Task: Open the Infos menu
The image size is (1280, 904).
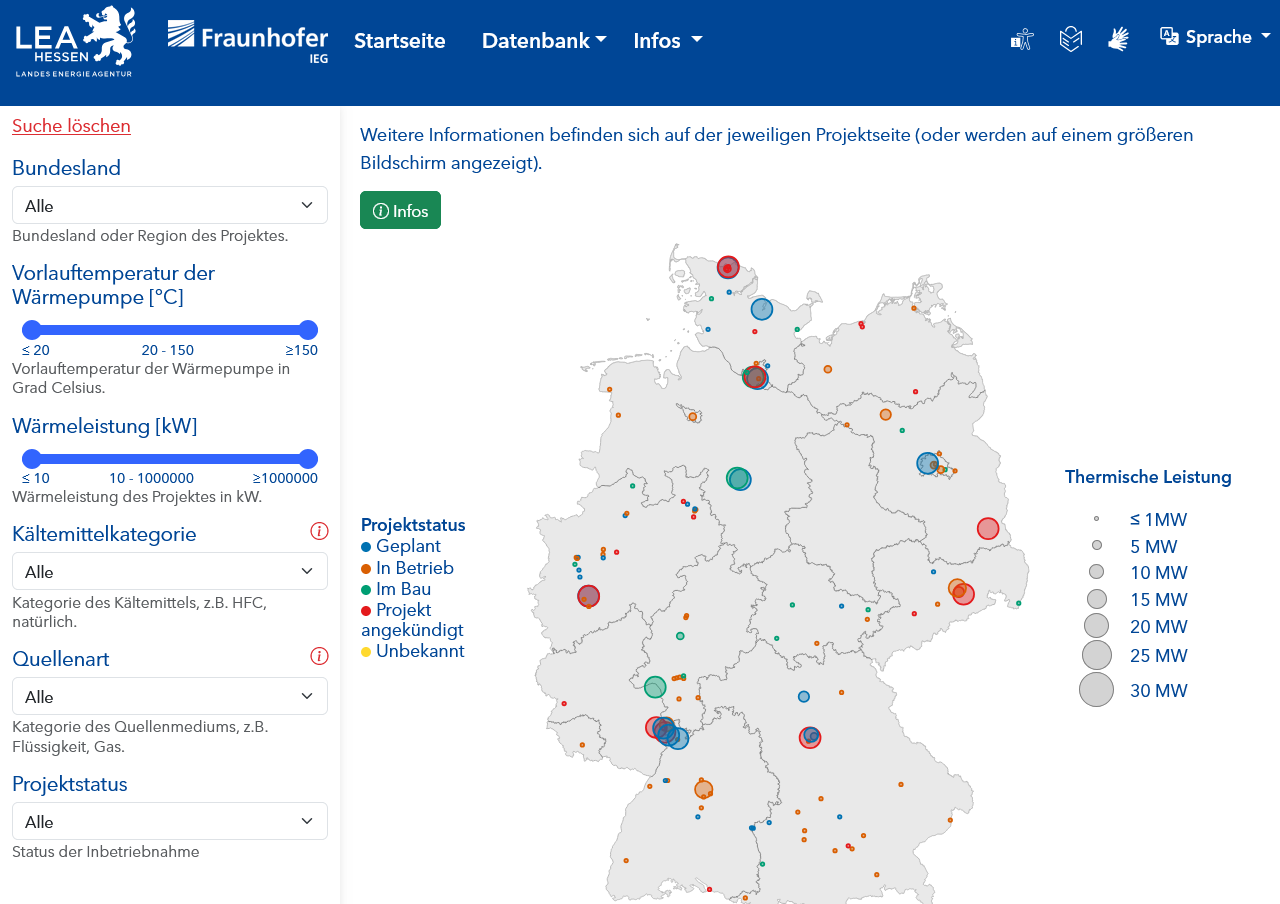Action: [667, 40]
